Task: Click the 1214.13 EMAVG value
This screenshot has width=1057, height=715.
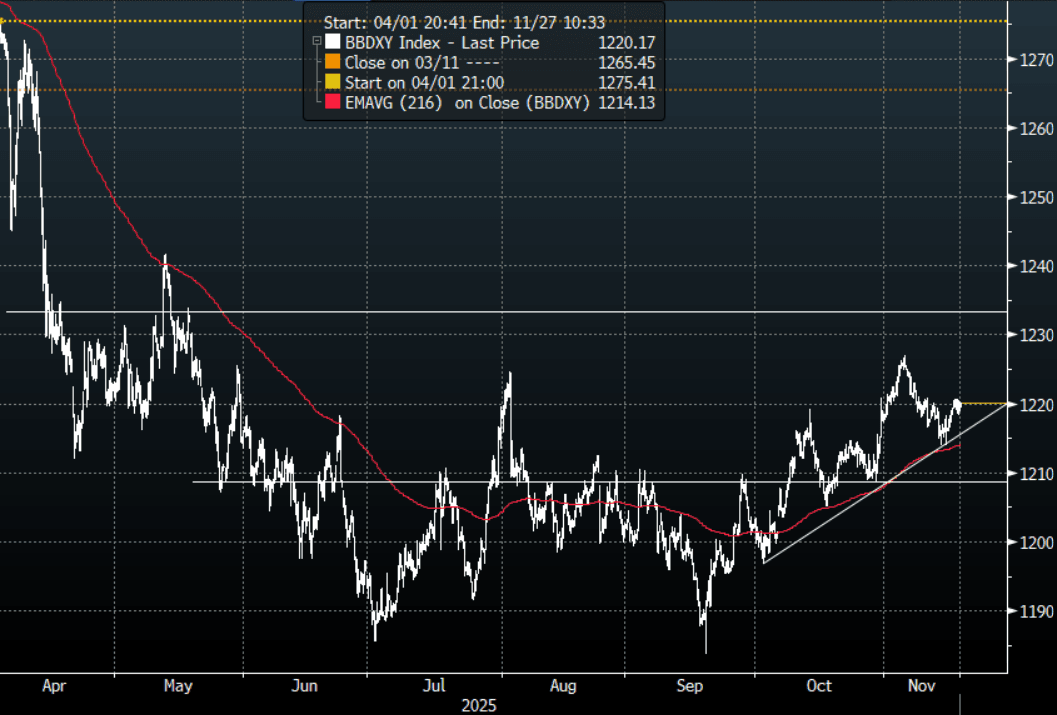Action: (x=626, y=102)
